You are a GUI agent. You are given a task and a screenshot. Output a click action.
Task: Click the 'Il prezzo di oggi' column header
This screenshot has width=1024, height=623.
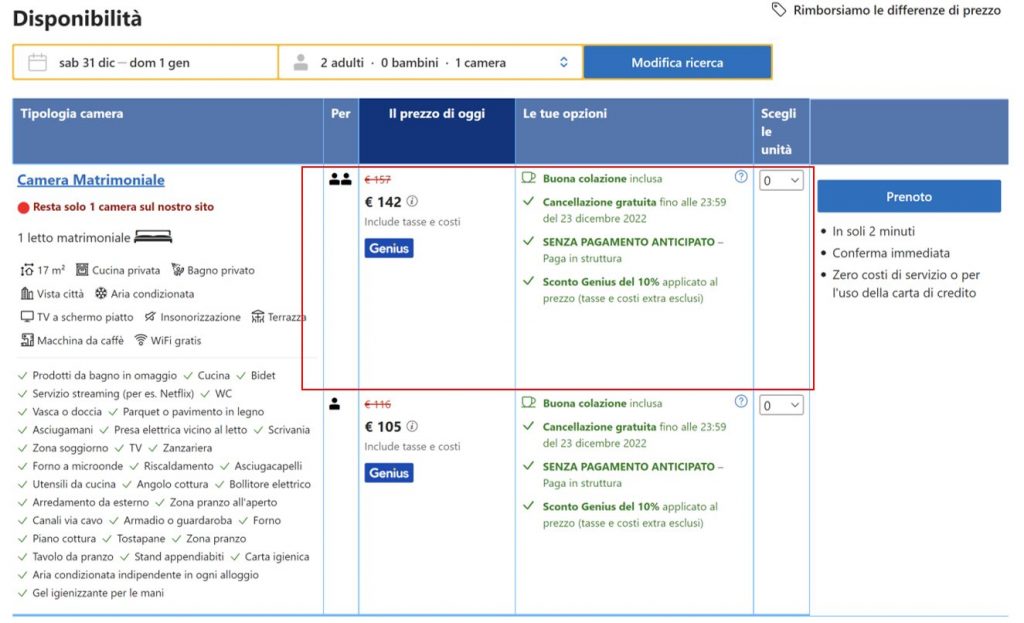(436, 114)
